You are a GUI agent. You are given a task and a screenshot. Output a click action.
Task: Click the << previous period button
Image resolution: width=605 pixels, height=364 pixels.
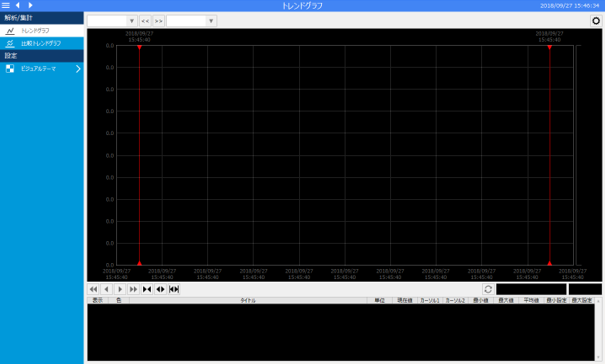point(145,21)
